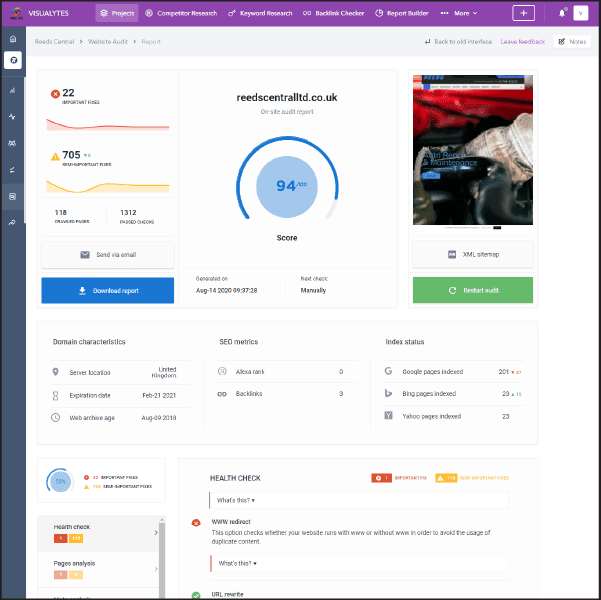The image size is (601, 600).
Task: Open the Projects tab
Action: click(x=117, y=13)
